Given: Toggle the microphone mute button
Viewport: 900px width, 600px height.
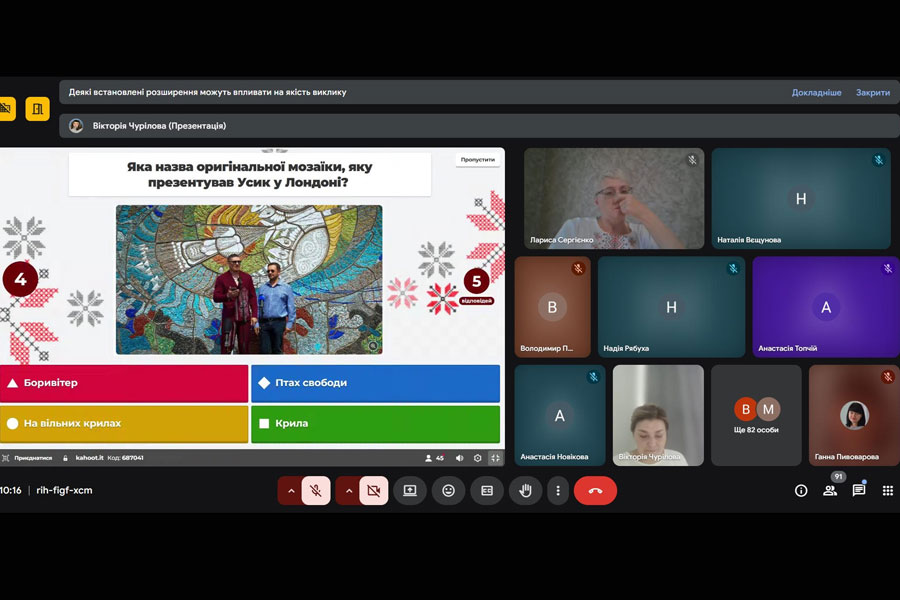Looking at the screenshot, I should (316, 490).
